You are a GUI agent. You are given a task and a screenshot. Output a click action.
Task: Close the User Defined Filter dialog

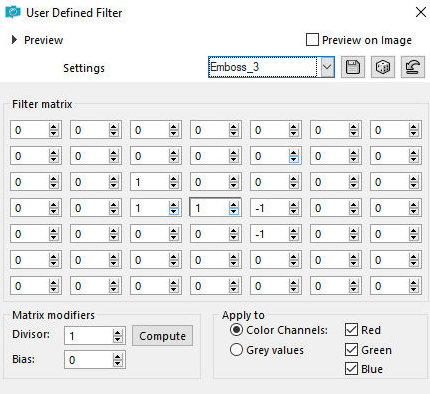(421, 12)
